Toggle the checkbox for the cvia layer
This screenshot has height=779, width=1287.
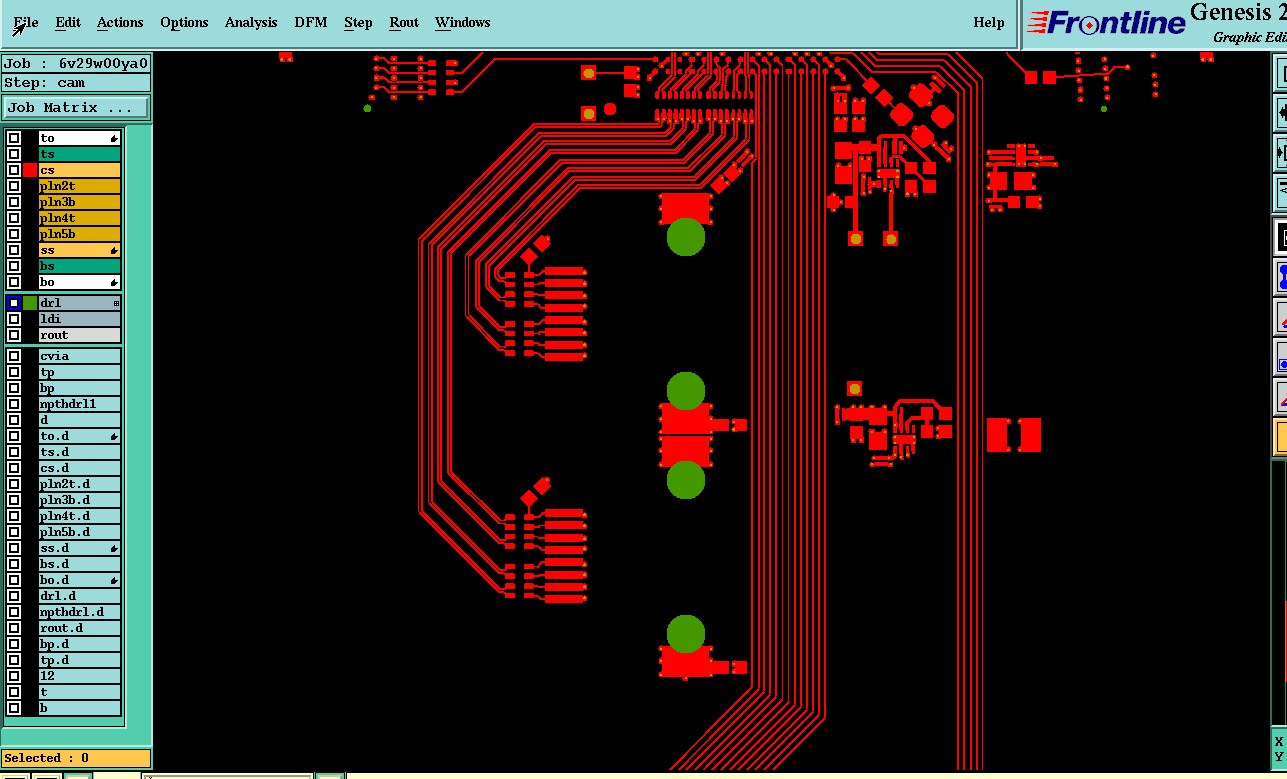14,356
